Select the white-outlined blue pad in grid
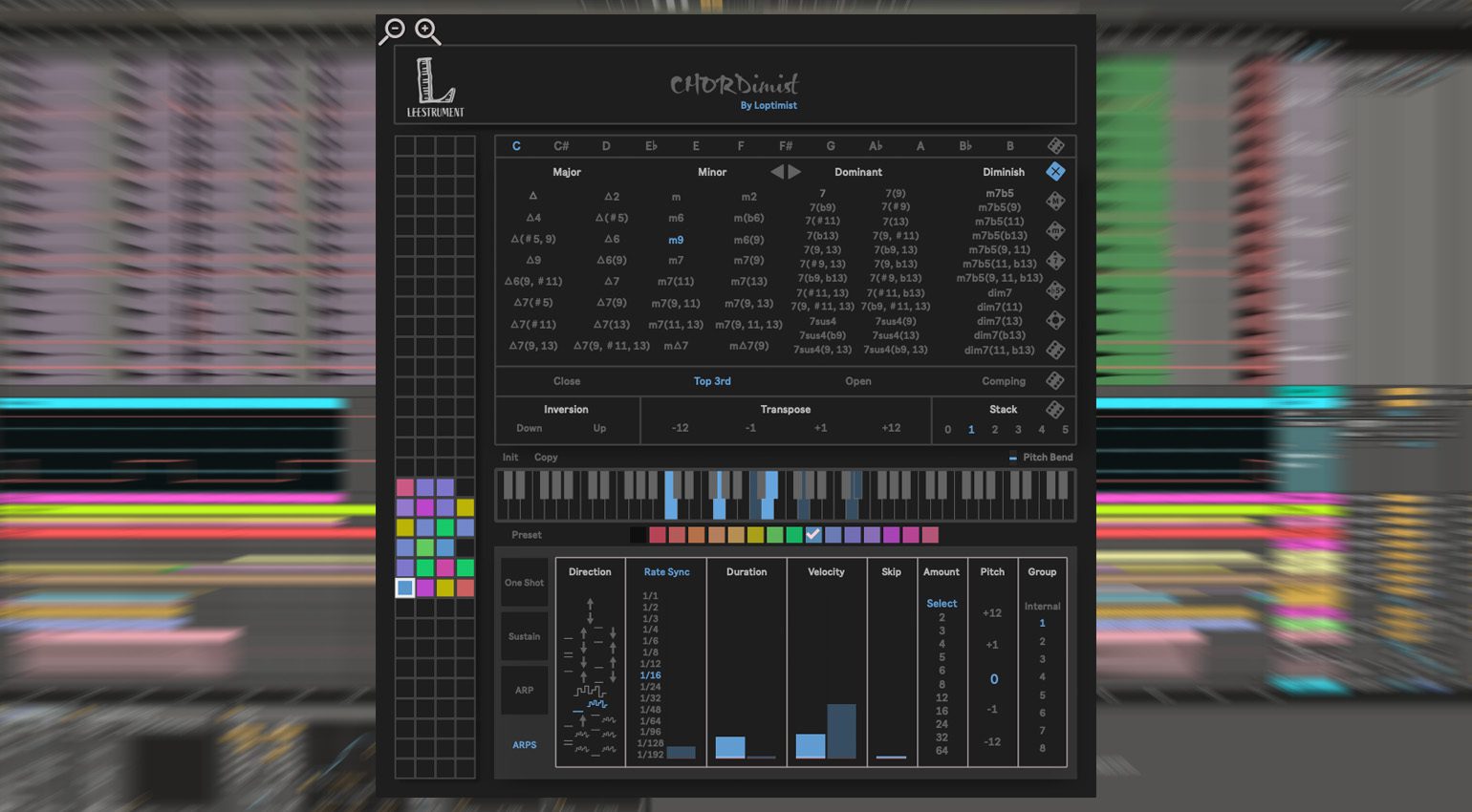Screen dimensions: 1472x812 (x=405, y=588)
